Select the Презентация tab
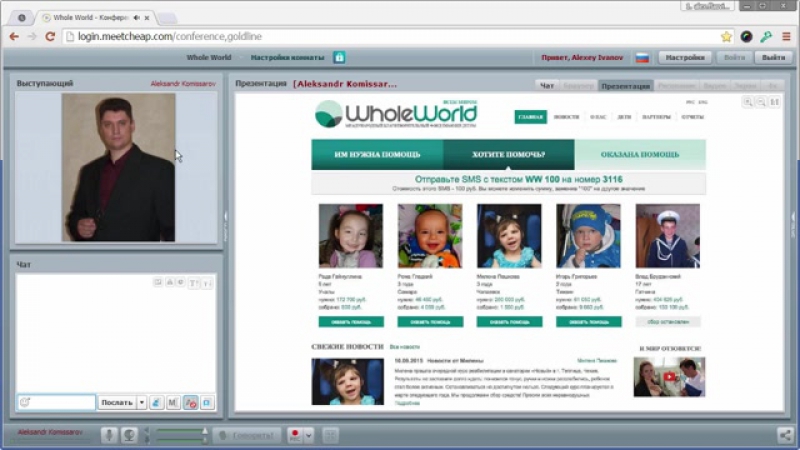The height and width of the screenshot is (450, 800). pos(626,86)
